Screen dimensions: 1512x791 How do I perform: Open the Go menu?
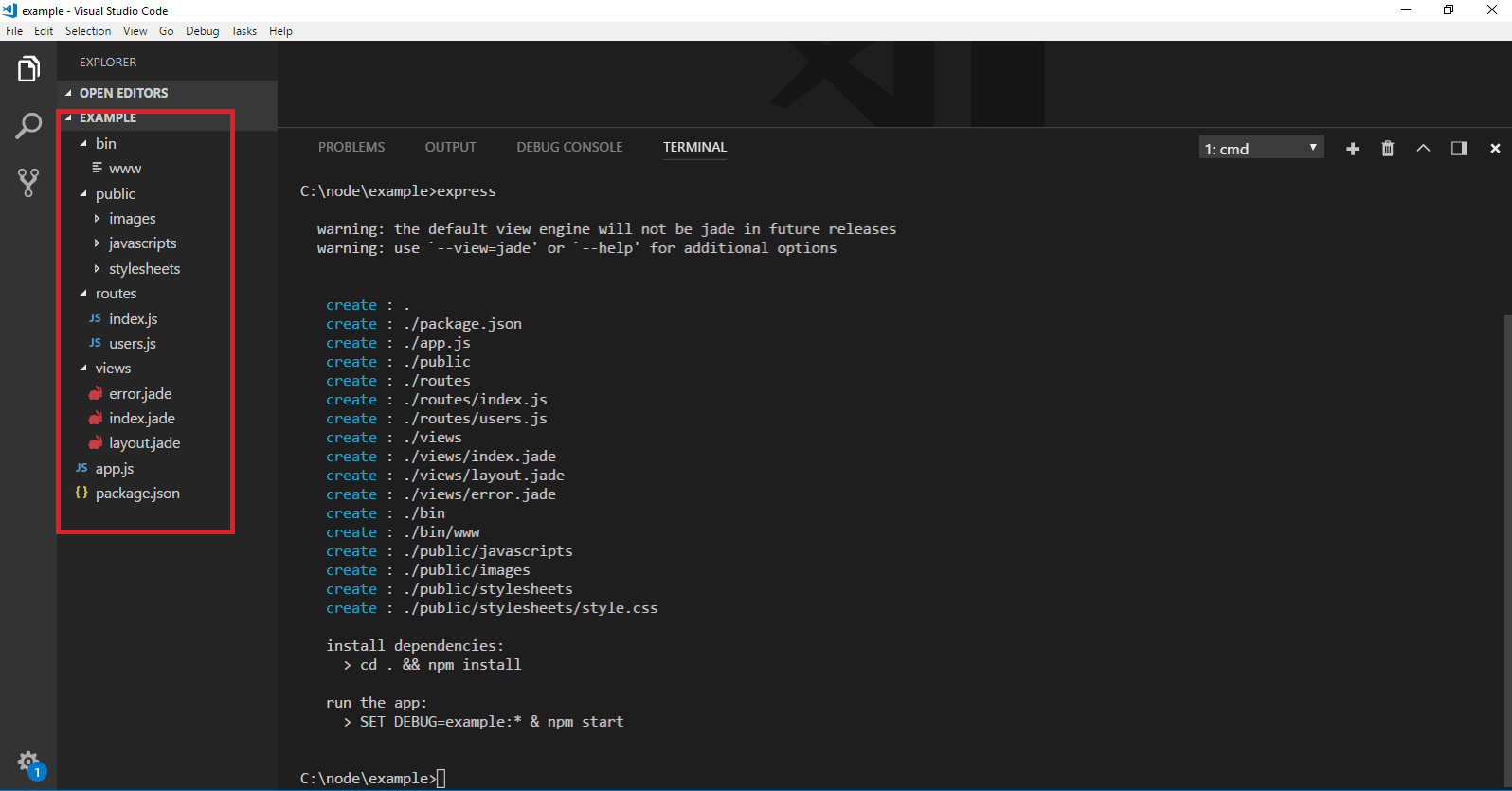(x=167, y=31)
